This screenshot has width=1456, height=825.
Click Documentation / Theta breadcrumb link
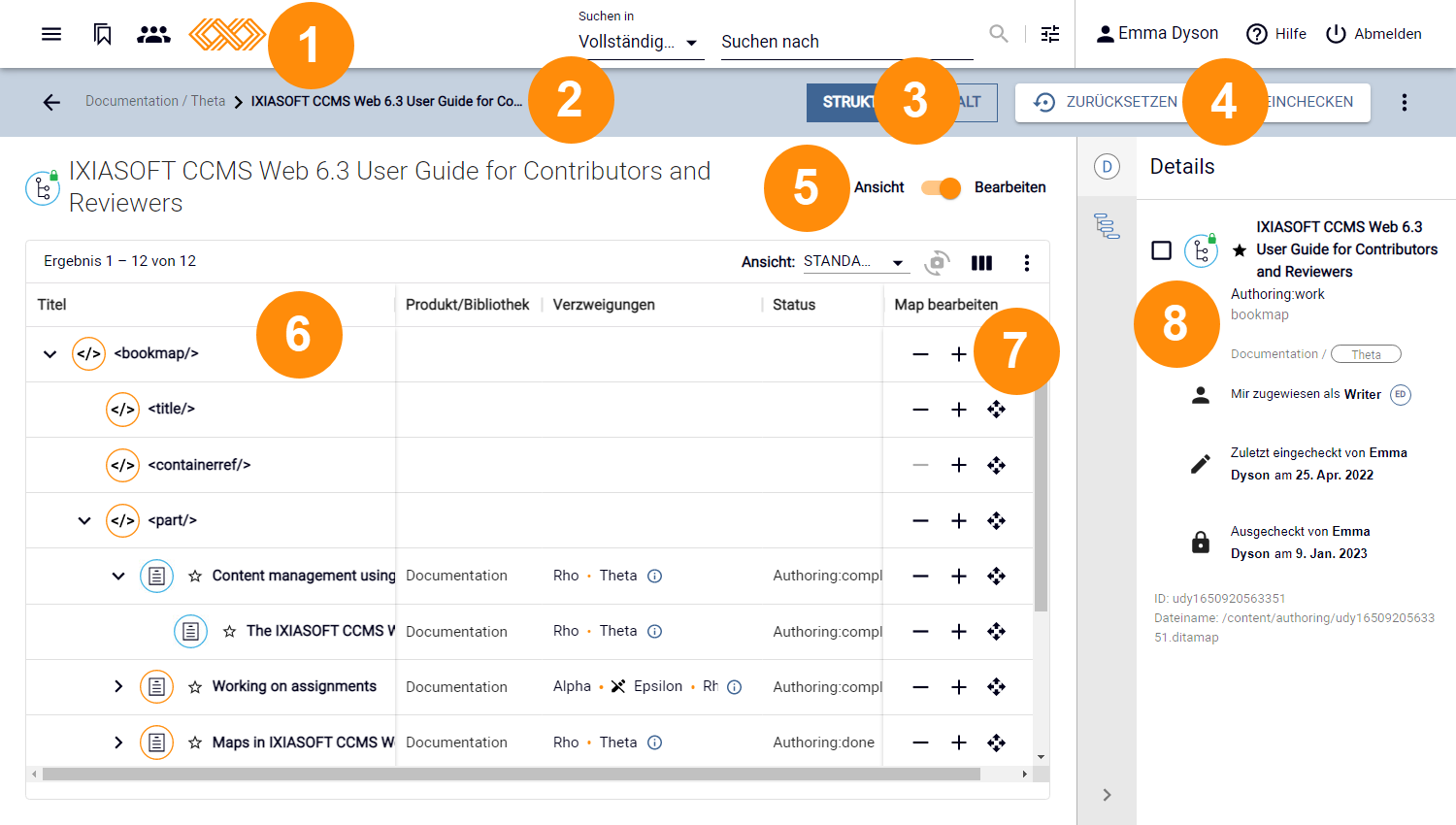[x=155, y=101]
